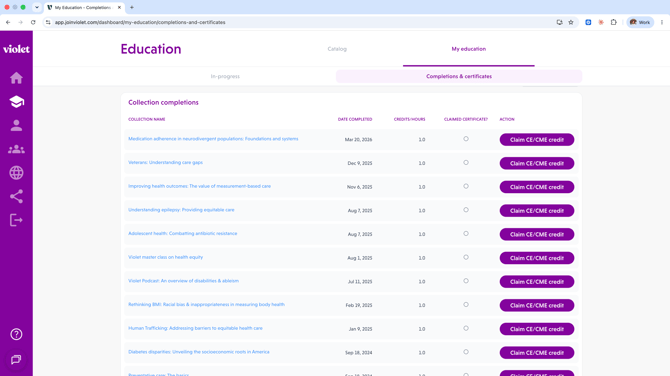Open the Help question mark icon

[x=16, y=334]
